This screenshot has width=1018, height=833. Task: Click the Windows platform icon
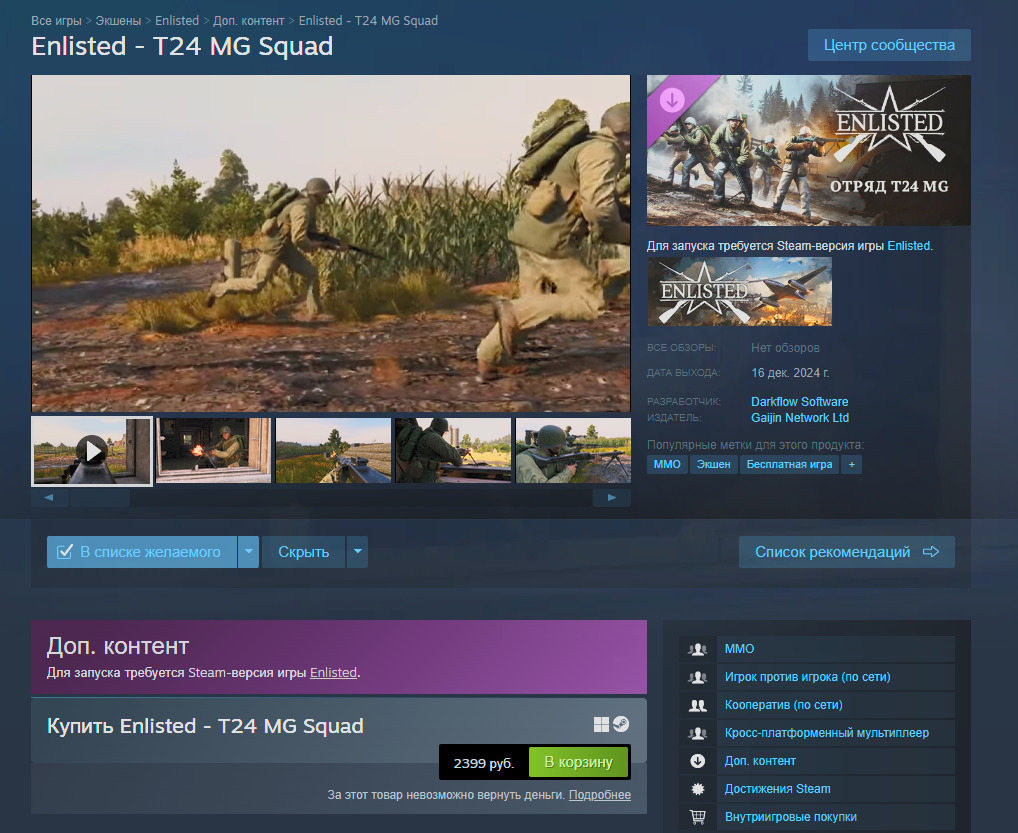[x=601, y=725]
